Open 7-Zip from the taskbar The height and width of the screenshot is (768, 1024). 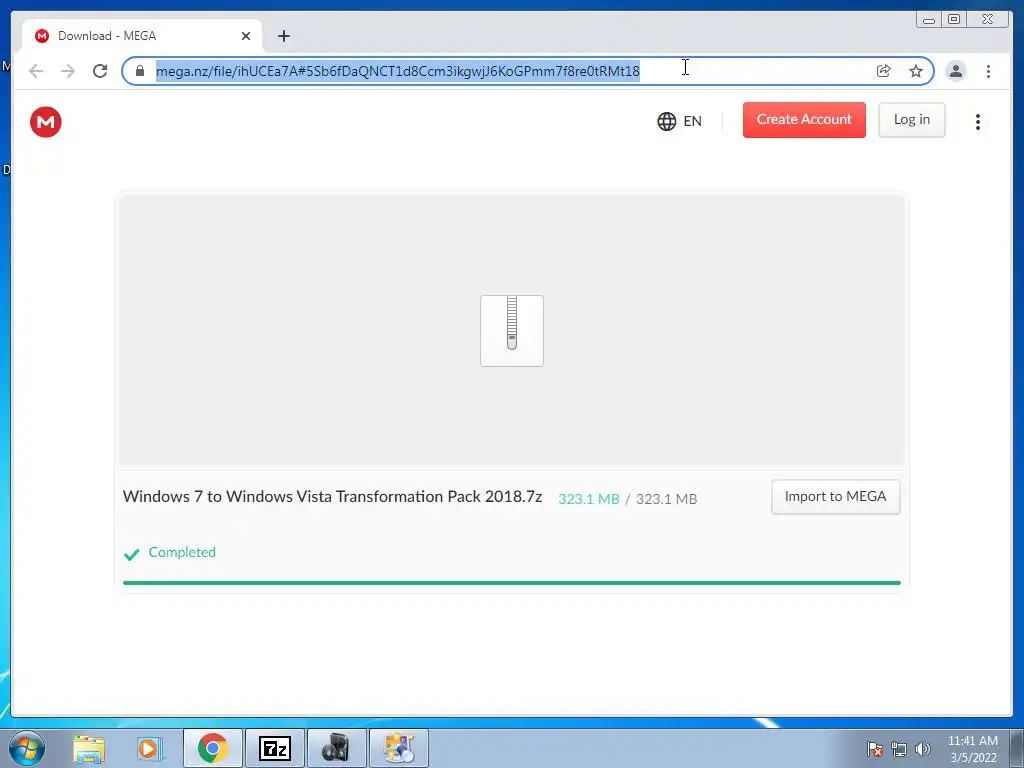[275, 748]
